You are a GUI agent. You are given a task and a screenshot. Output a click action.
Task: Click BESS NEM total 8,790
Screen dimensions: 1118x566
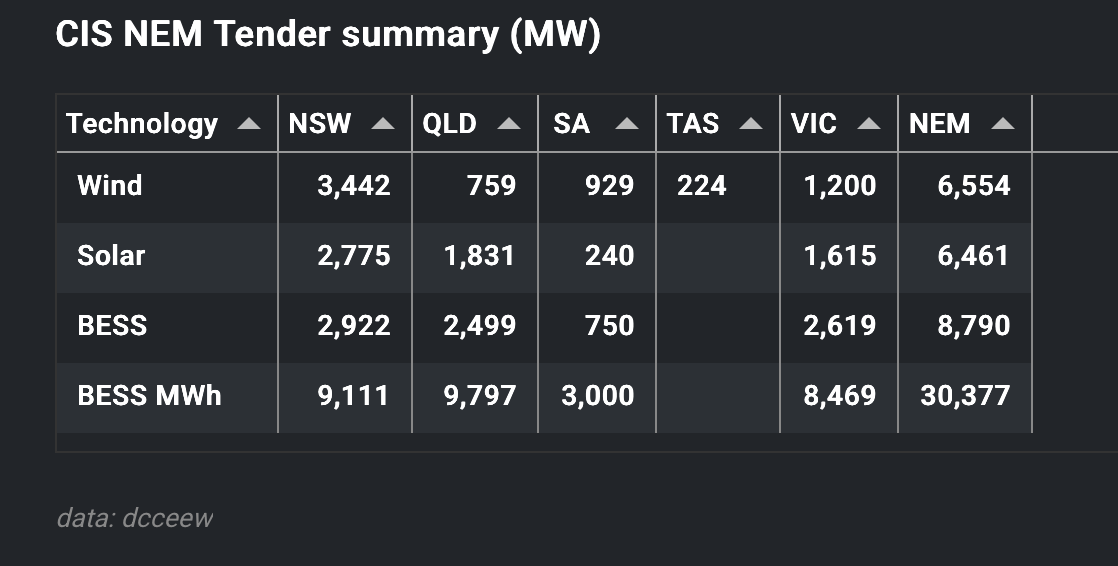(973, 326)
